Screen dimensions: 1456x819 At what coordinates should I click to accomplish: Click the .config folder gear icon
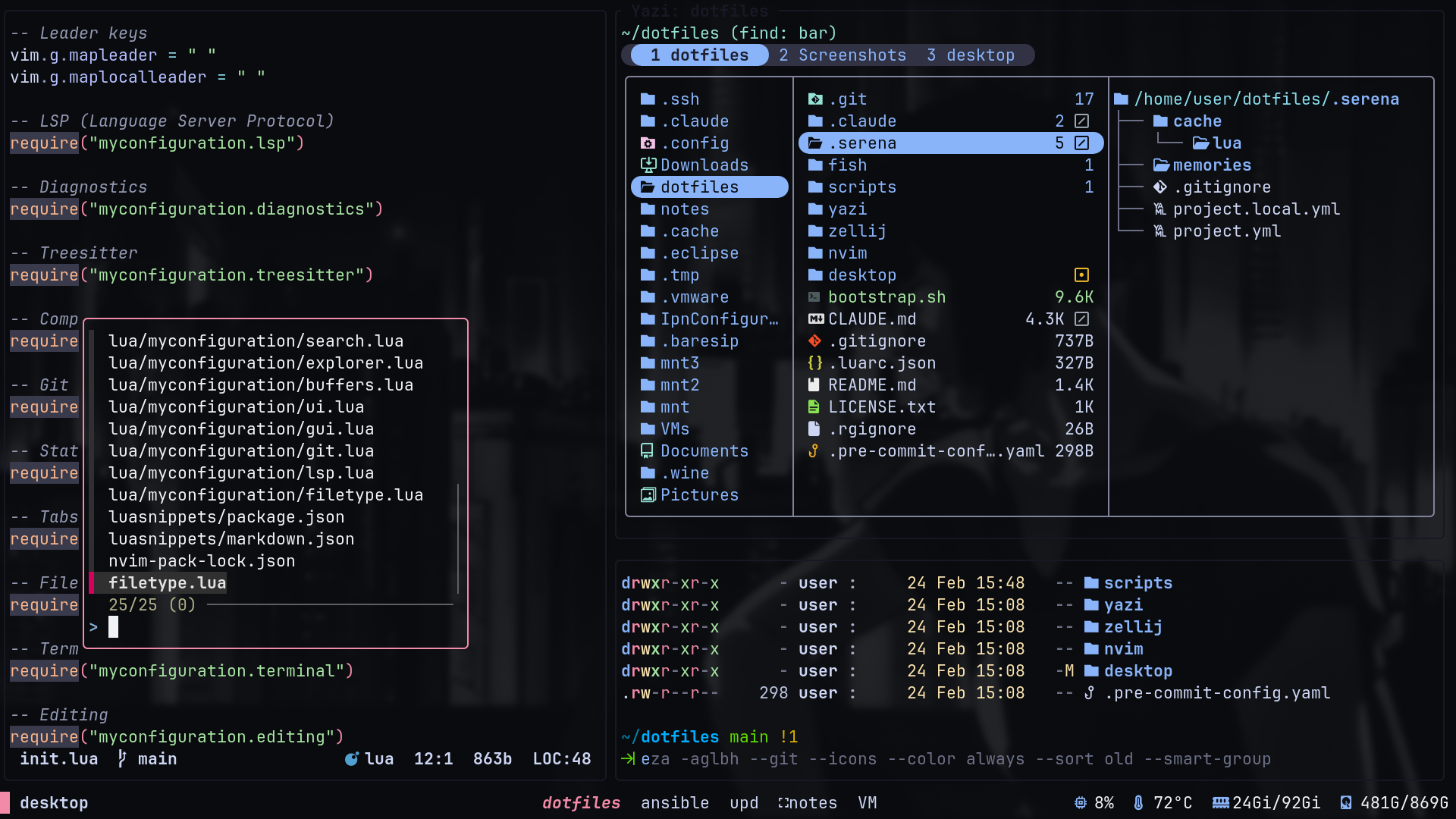[648, 143]
